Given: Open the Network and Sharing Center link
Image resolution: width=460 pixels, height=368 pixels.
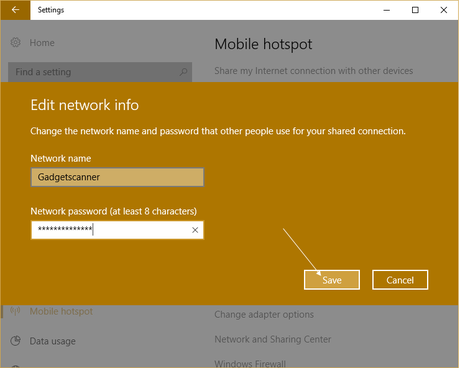Looking at the screenshot, I should [273, 339].
